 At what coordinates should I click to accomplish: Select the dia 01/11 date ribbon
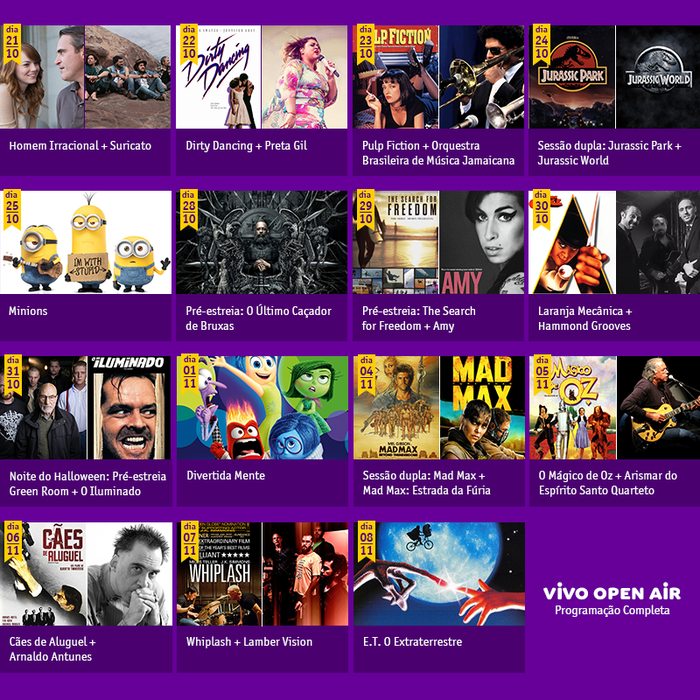[190, 375]
